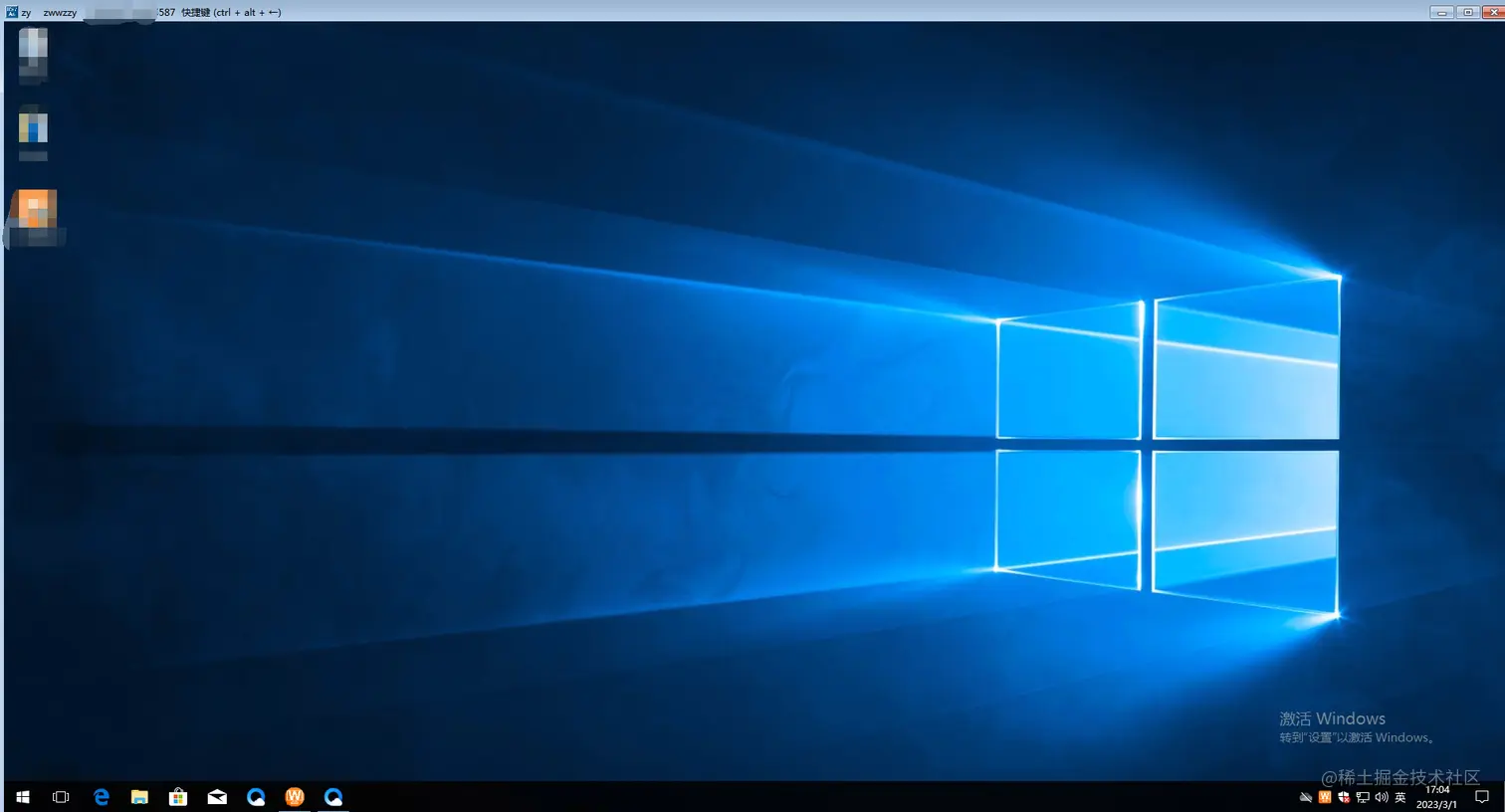Open File Explorer from the taskbar

(139, 797)
